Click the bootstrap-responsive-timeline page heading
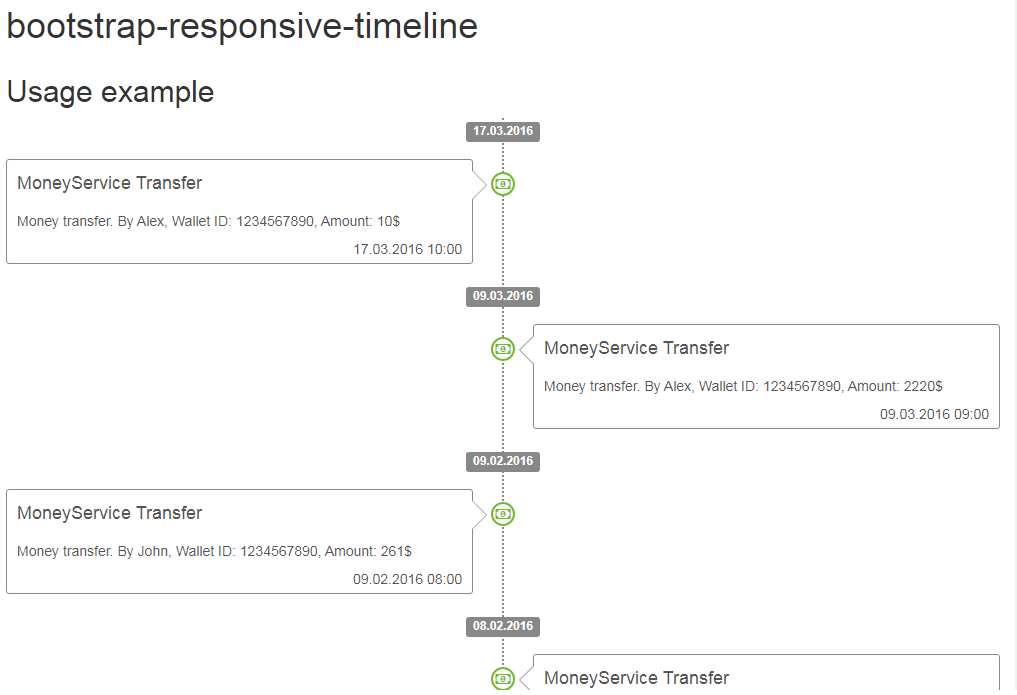Screen dimensions: 1017x695 click(x=242, y=27)
